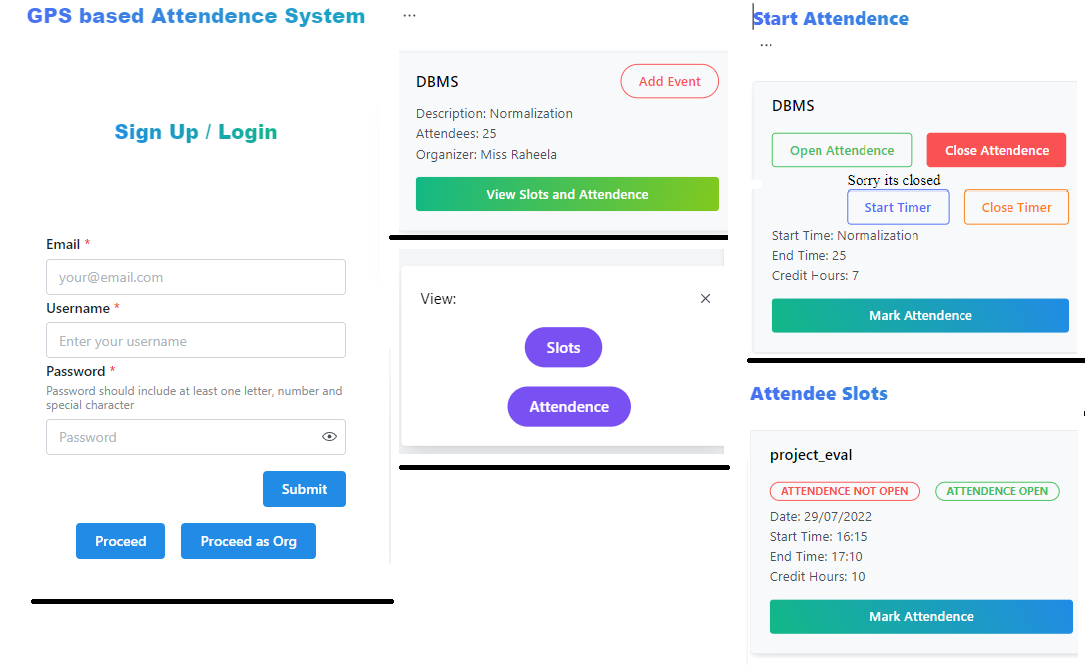Start the attendance timer
The width and height of the screenshot is (1085, 665).
(898, 207)
